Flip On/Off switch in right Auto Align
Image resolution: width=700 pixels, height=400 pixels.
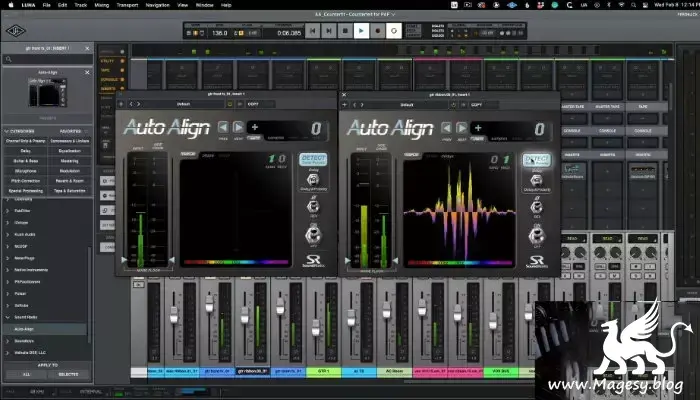[x=536, y=235]
